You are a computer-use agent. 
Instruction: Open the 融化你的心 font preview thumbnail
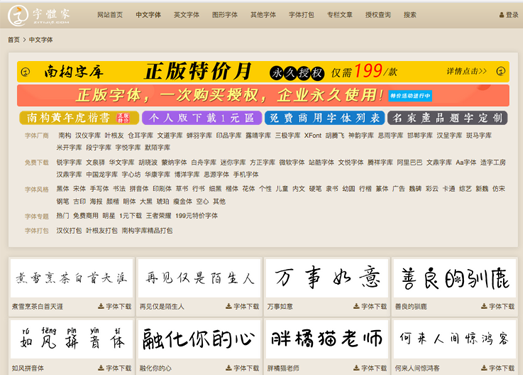click(199, 339)
